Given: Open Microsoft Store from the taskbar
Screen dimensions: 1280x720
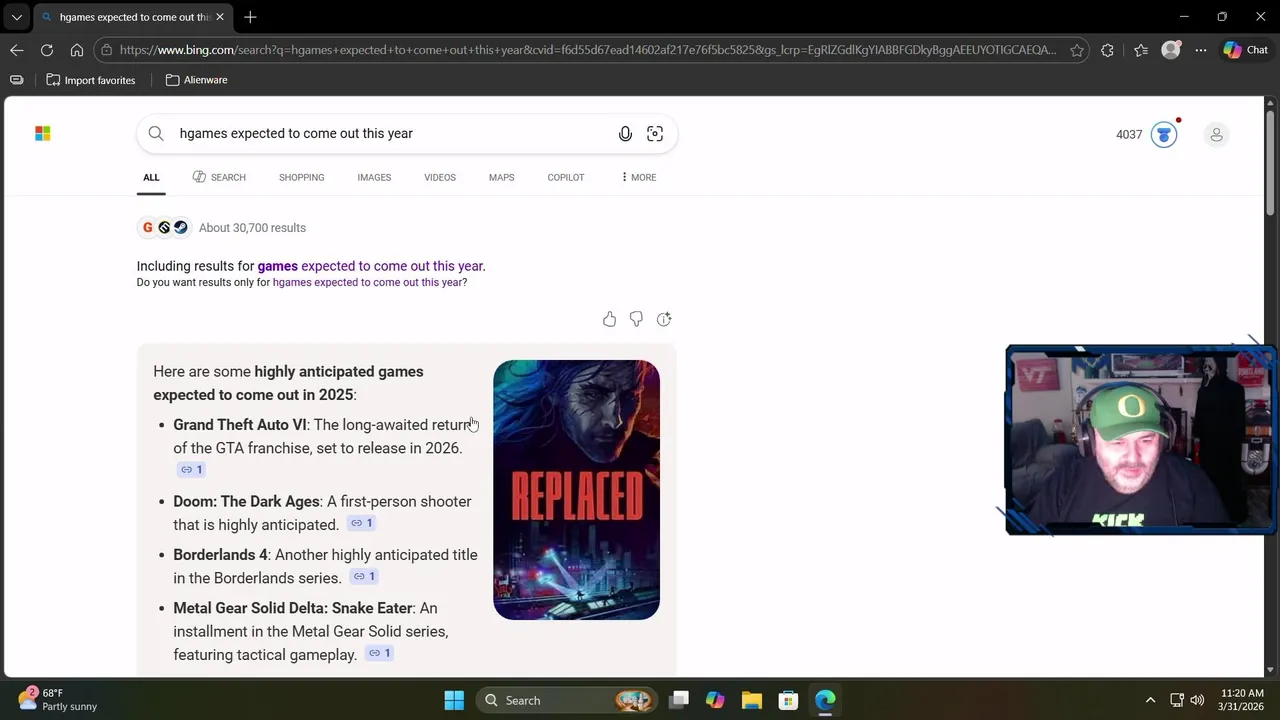Looking at the screenshot, I should [788, 700].
